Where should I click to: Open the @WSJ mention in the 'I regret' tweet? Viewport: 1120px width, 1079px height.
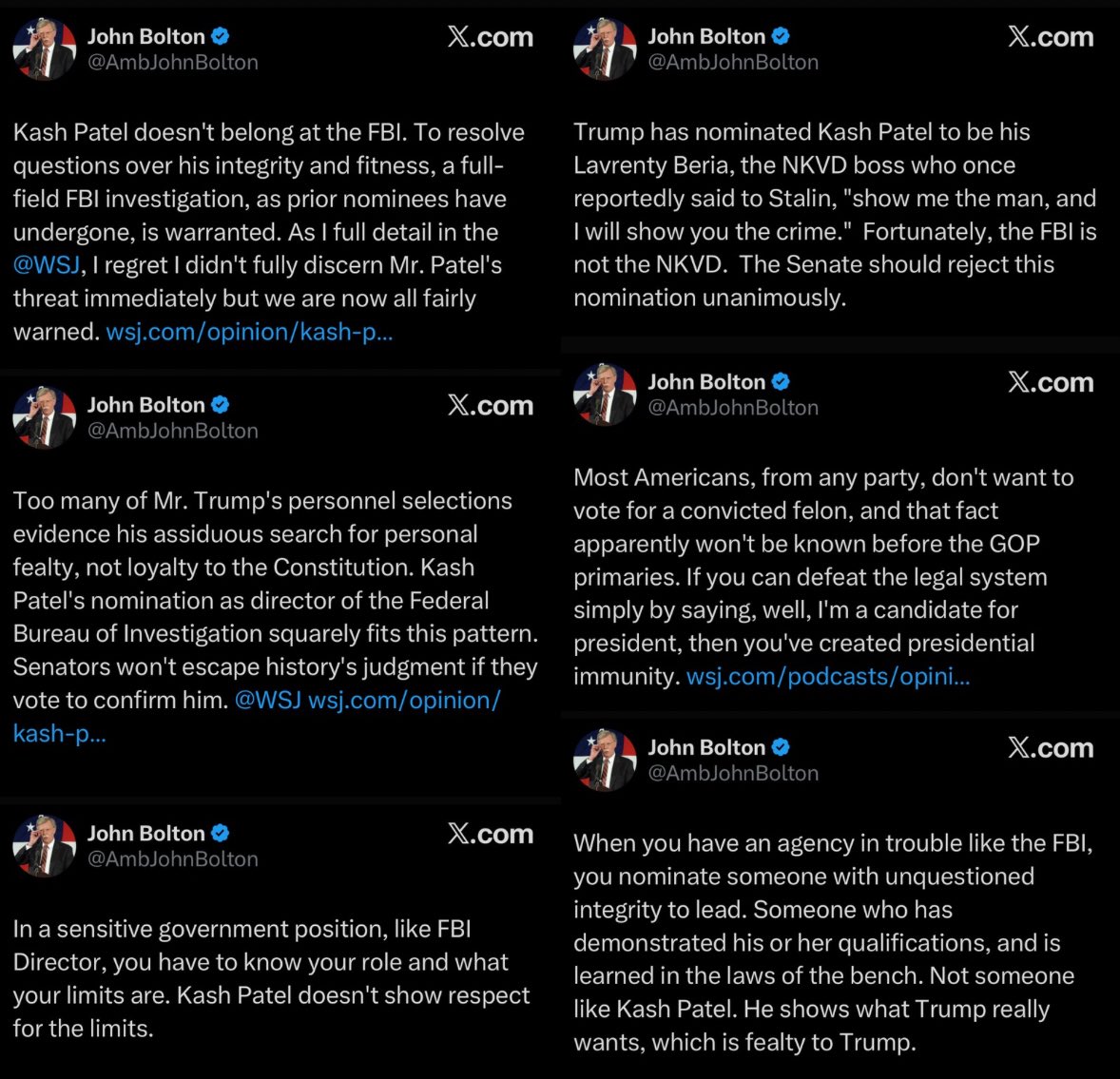click(47, 265)
